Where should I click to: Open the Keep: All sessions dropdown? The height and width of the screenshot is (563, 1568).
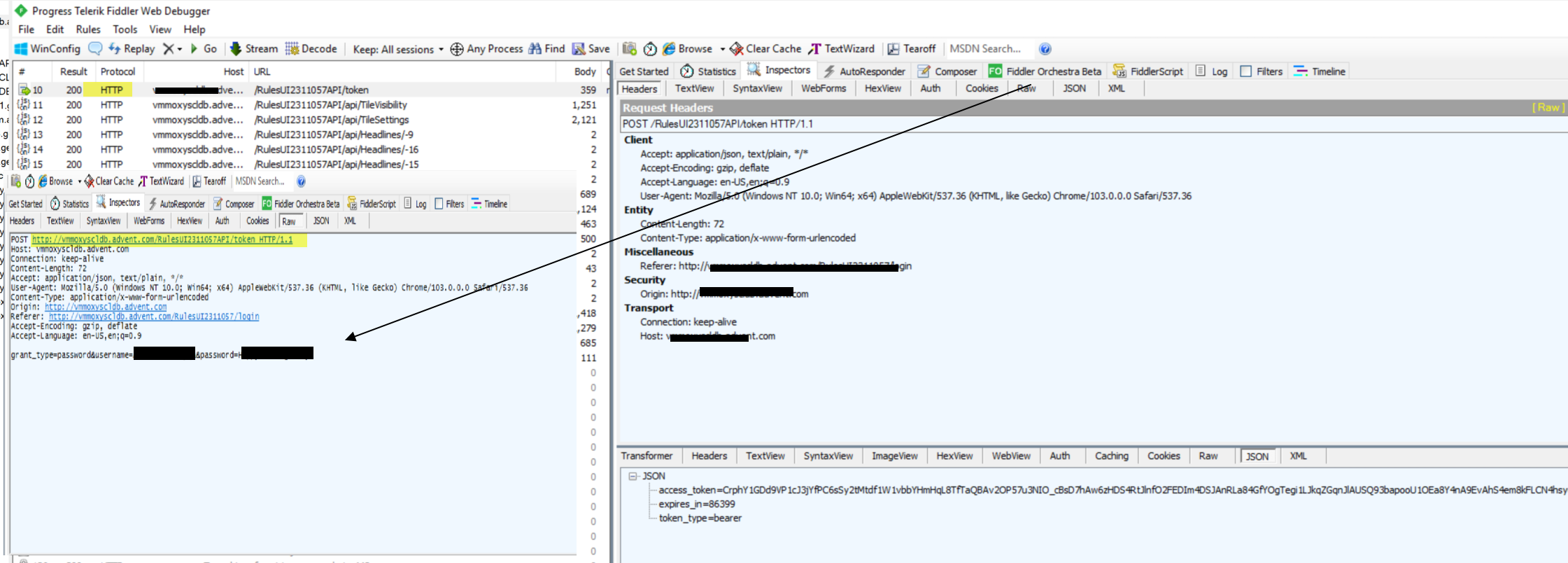398,49
